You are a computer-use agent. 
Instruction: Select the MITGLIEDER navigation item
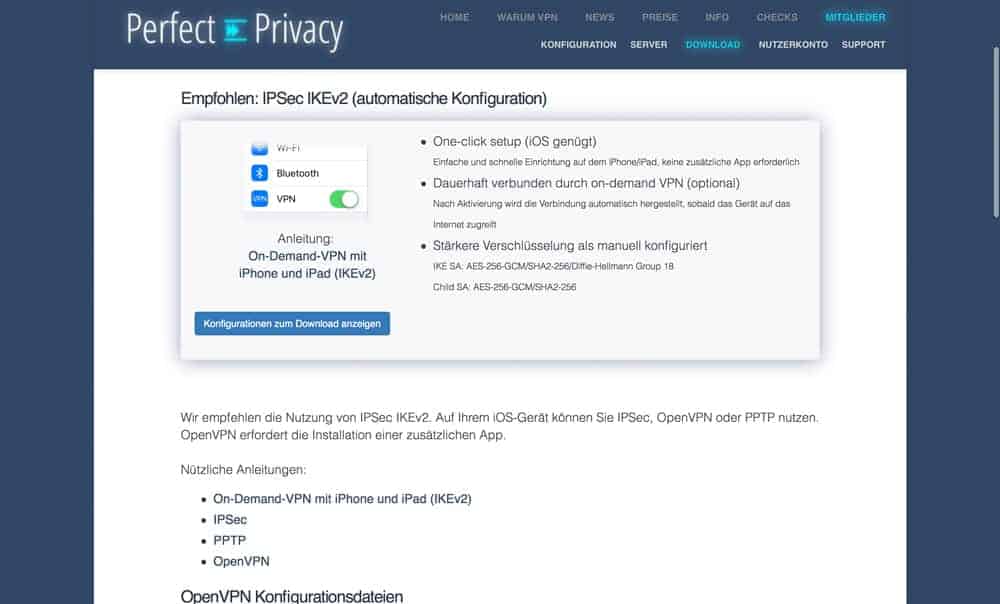click(855, 17)
